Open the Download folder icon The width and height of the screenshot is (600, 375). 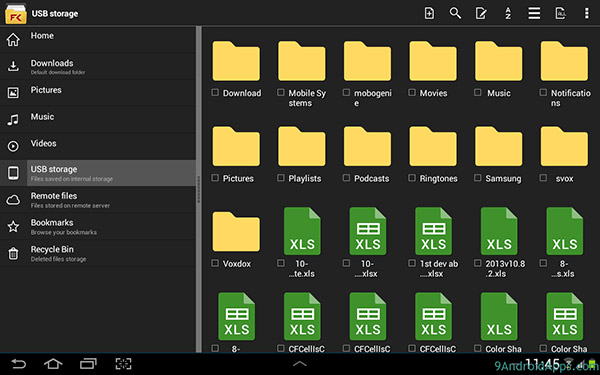[236, 61]
